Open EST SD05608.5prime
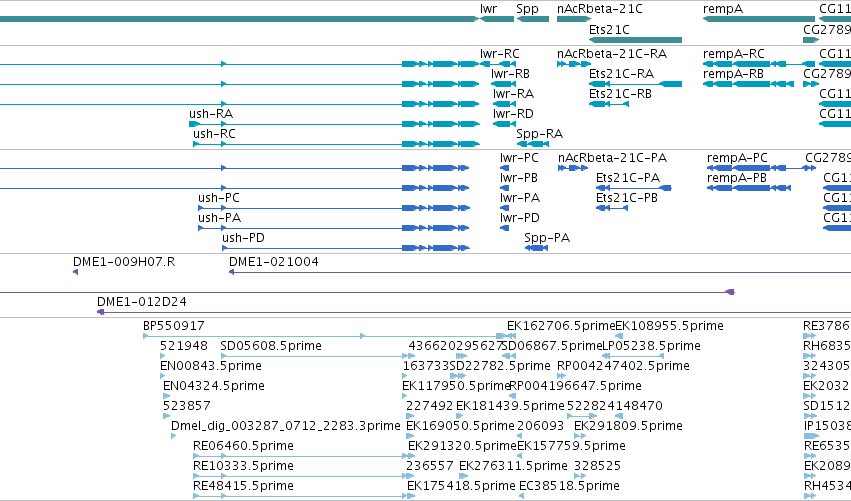The image size is (851, 501). pyautogui.click(x=271, y=346)
